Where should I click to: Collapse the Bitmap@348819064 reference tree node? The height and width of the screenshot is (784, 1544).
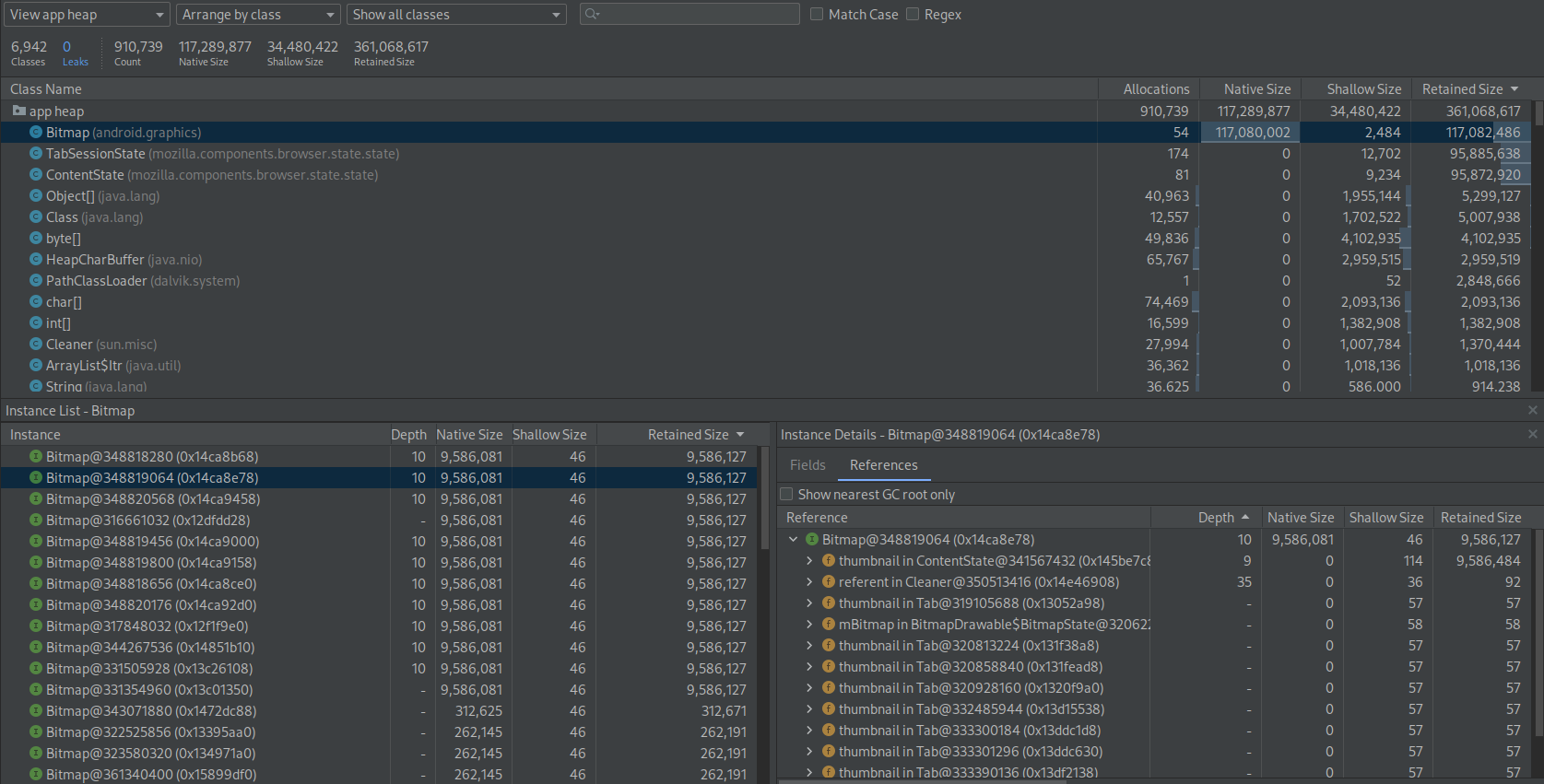click(793, 539)
